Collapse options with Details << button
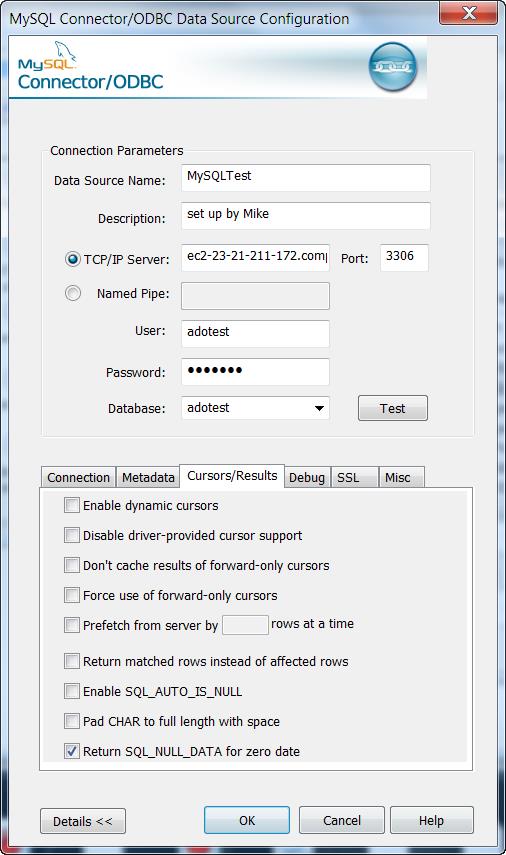This screenshot has width=506, height=855. point(83,821)
